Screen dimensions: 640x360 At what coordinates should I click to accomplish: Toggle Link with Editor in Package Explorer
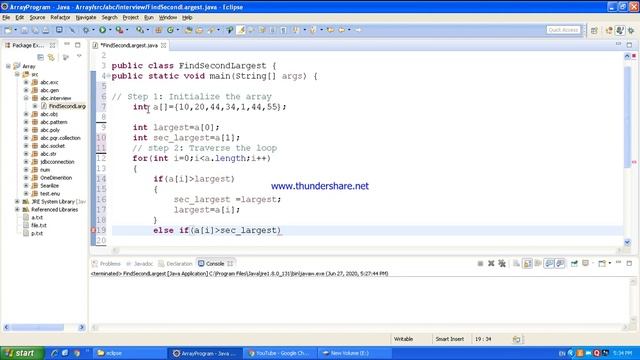coord(51,57)
